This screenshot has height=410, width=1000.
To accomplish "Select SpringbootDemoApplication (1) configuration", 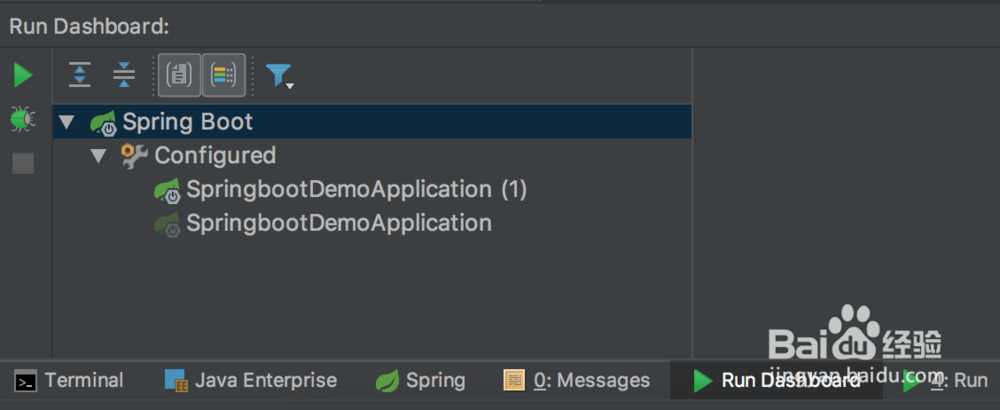I will click(356, 189).
